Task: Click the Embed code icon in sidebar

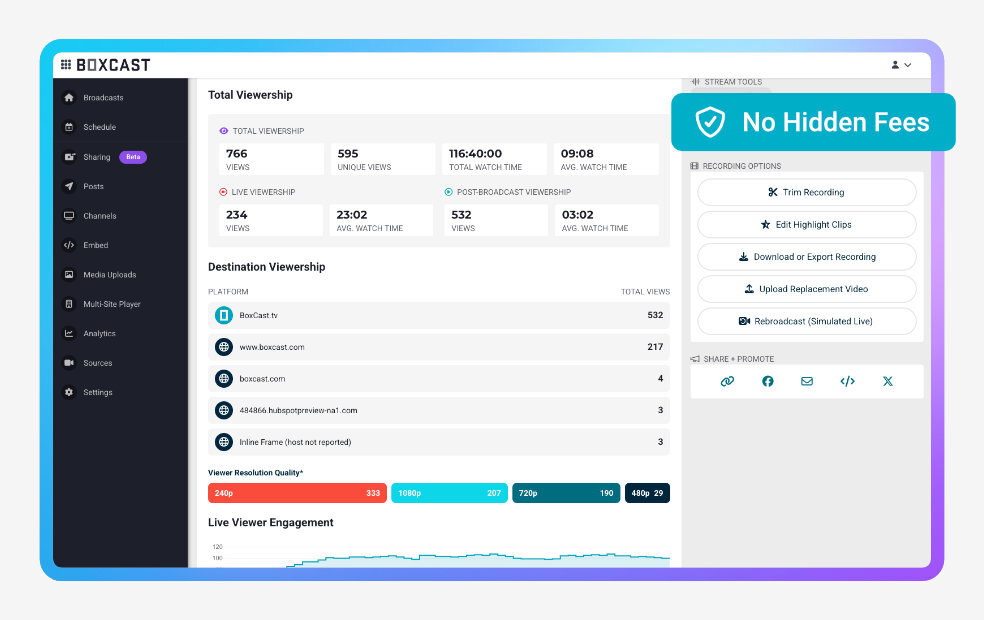Action: [69, 245]
